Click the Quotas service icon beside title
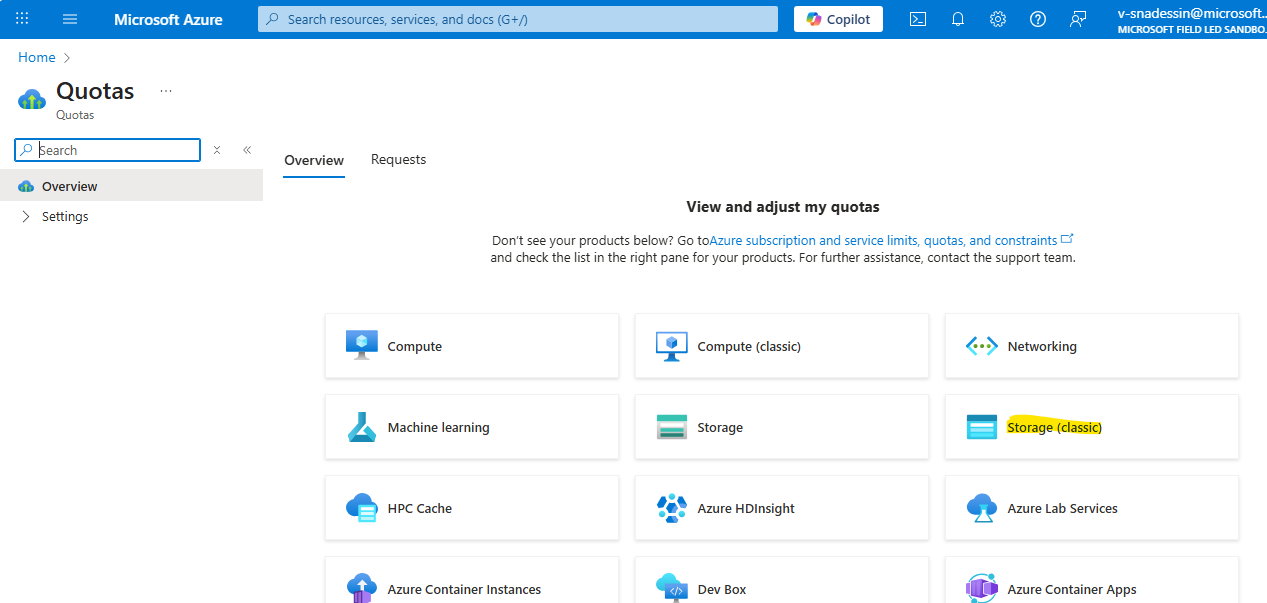Image resolution: width=1267 pixels, height=603 pixels. click(x=32, y=99)
